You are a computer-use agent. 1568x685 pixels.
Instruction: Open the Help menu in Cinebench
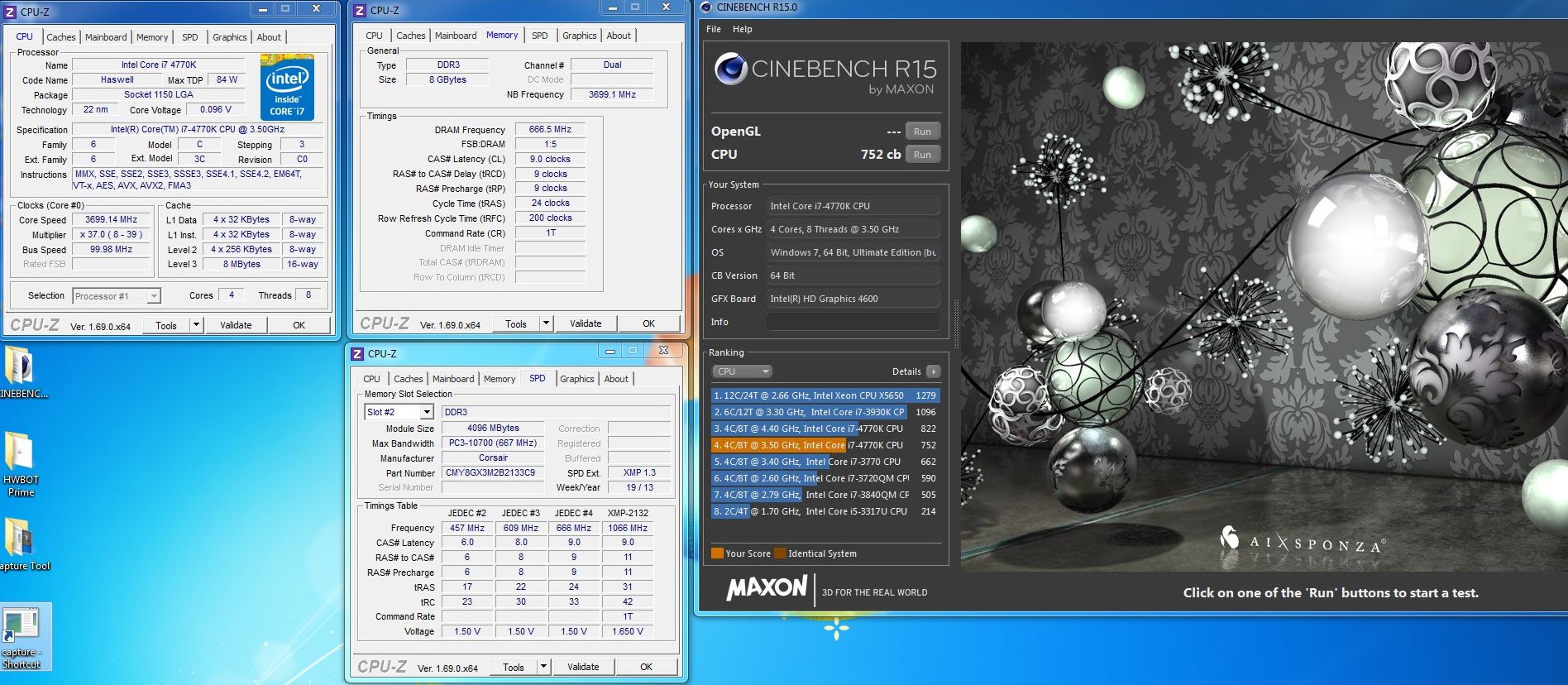tap(742, 29)
